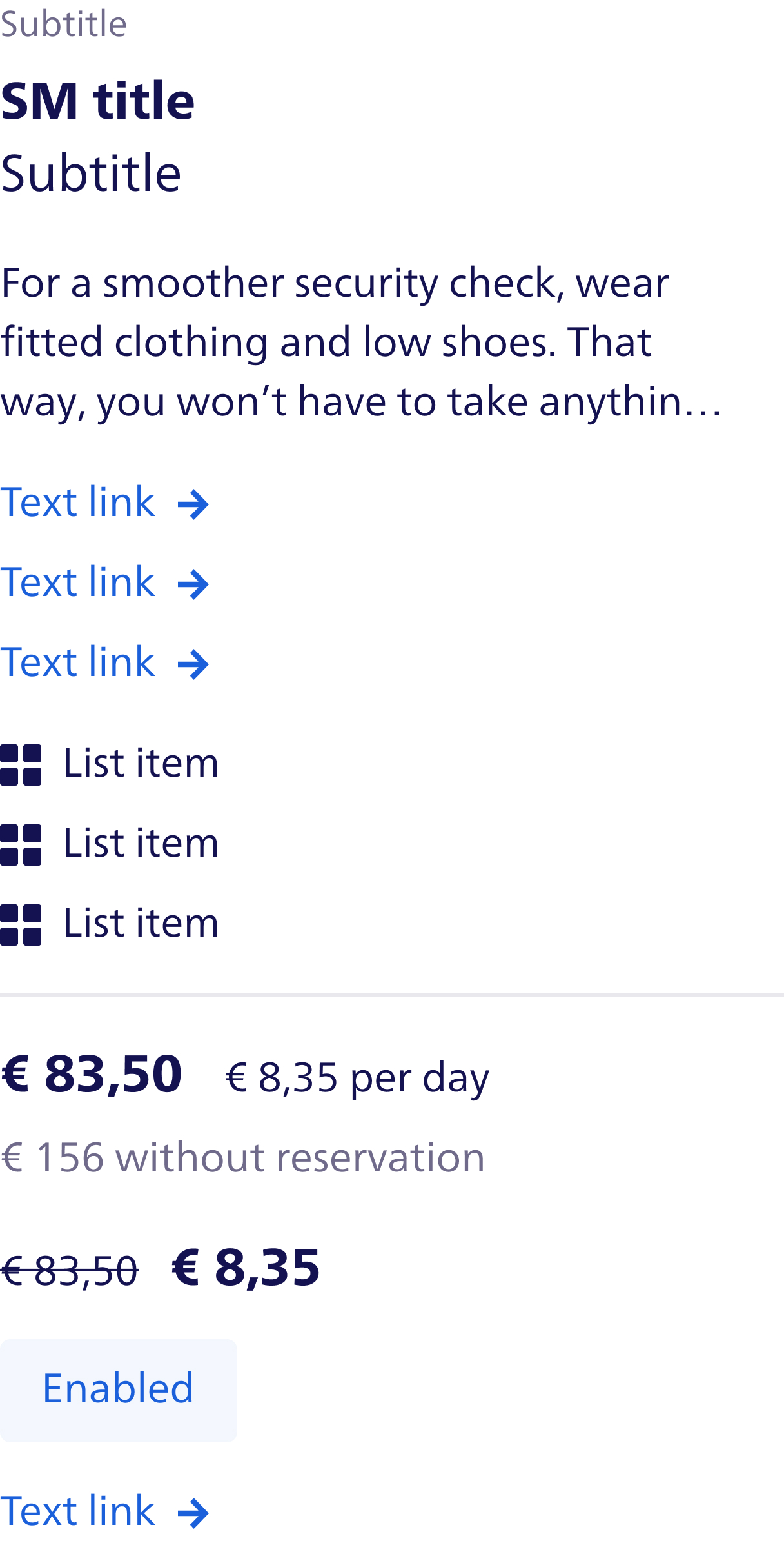
Task: Click the arrow icon beside third Text link
Action: (193, 664)
